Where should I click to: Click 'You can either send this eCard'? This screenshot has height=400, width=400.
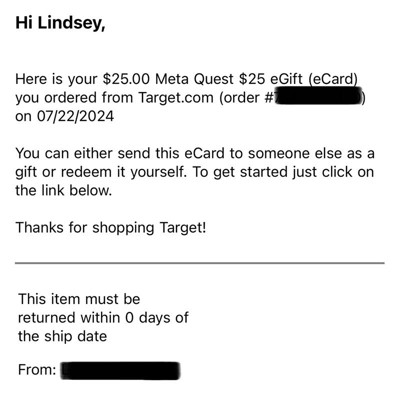[120, 154]
